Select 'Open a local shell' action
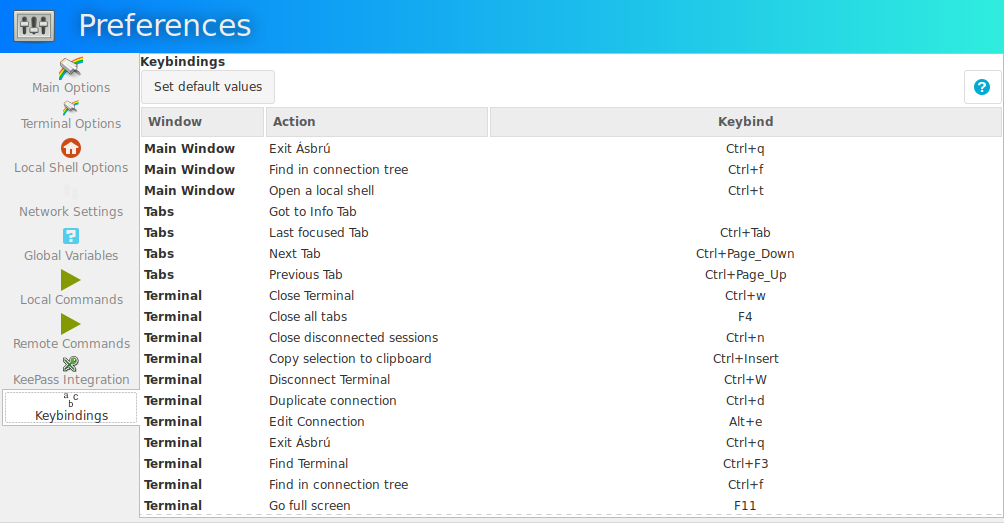This screenshot has height=523, width=1004. tap(321, 191)
